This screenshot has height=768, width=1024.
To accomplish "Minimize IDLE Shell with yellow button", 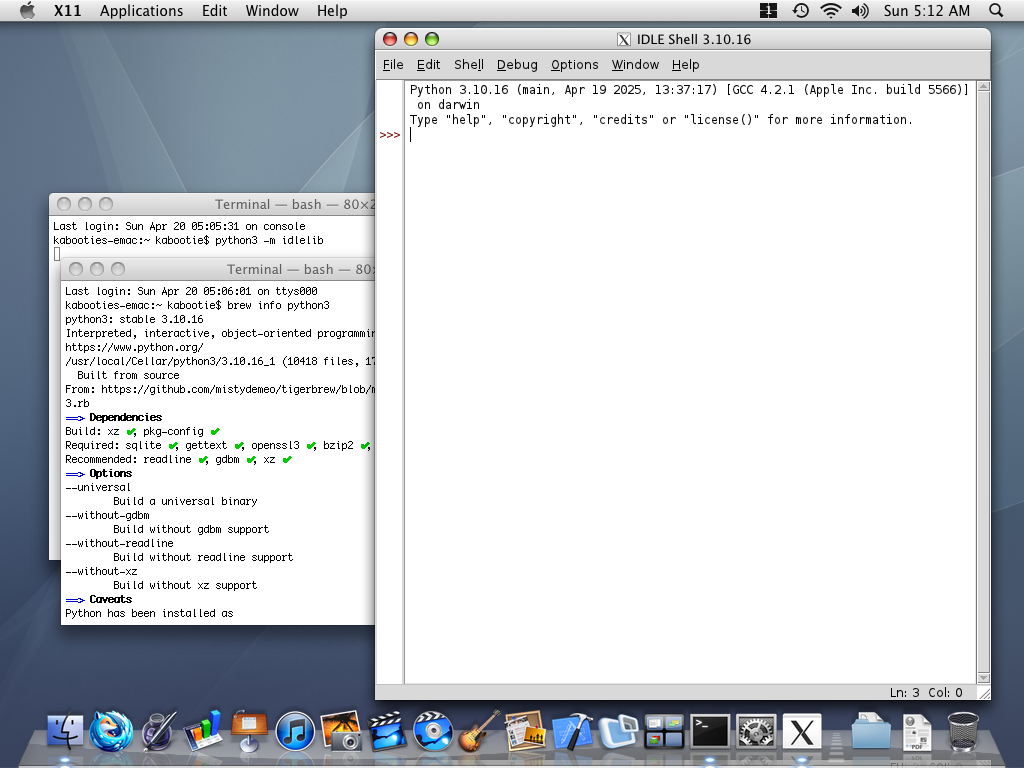I will 411,39.
